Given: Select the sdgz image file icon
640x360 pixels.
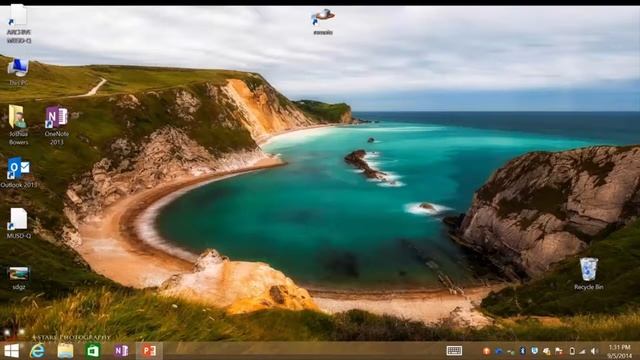Looking at the screenshot, I should click(x=19, y=278).
